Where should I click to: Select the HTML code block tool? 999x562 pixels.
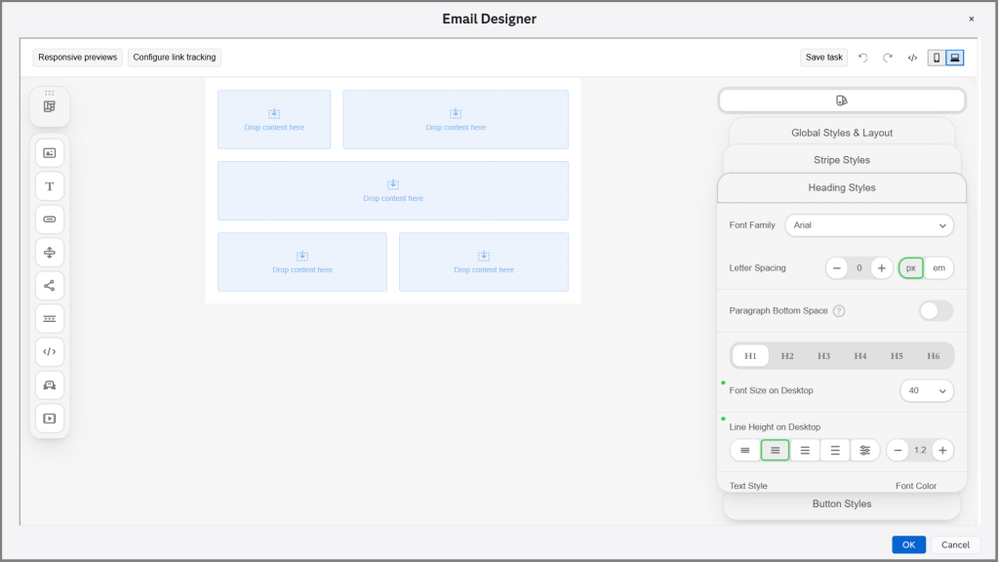tap(49, 352)
